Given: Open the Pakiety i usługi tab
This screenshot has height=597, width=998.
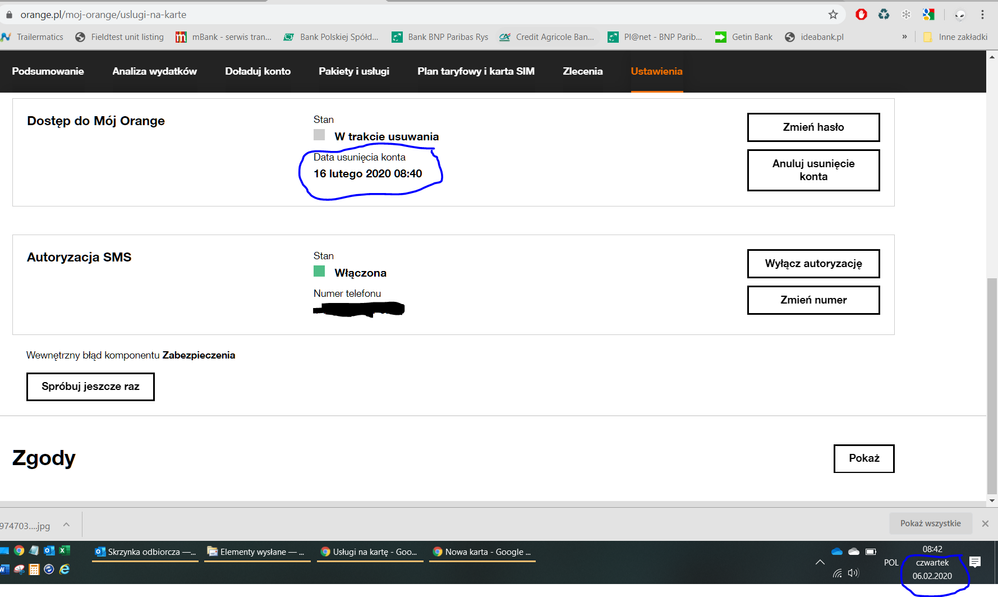Looking at the screenshot, I should click(354, 72).
